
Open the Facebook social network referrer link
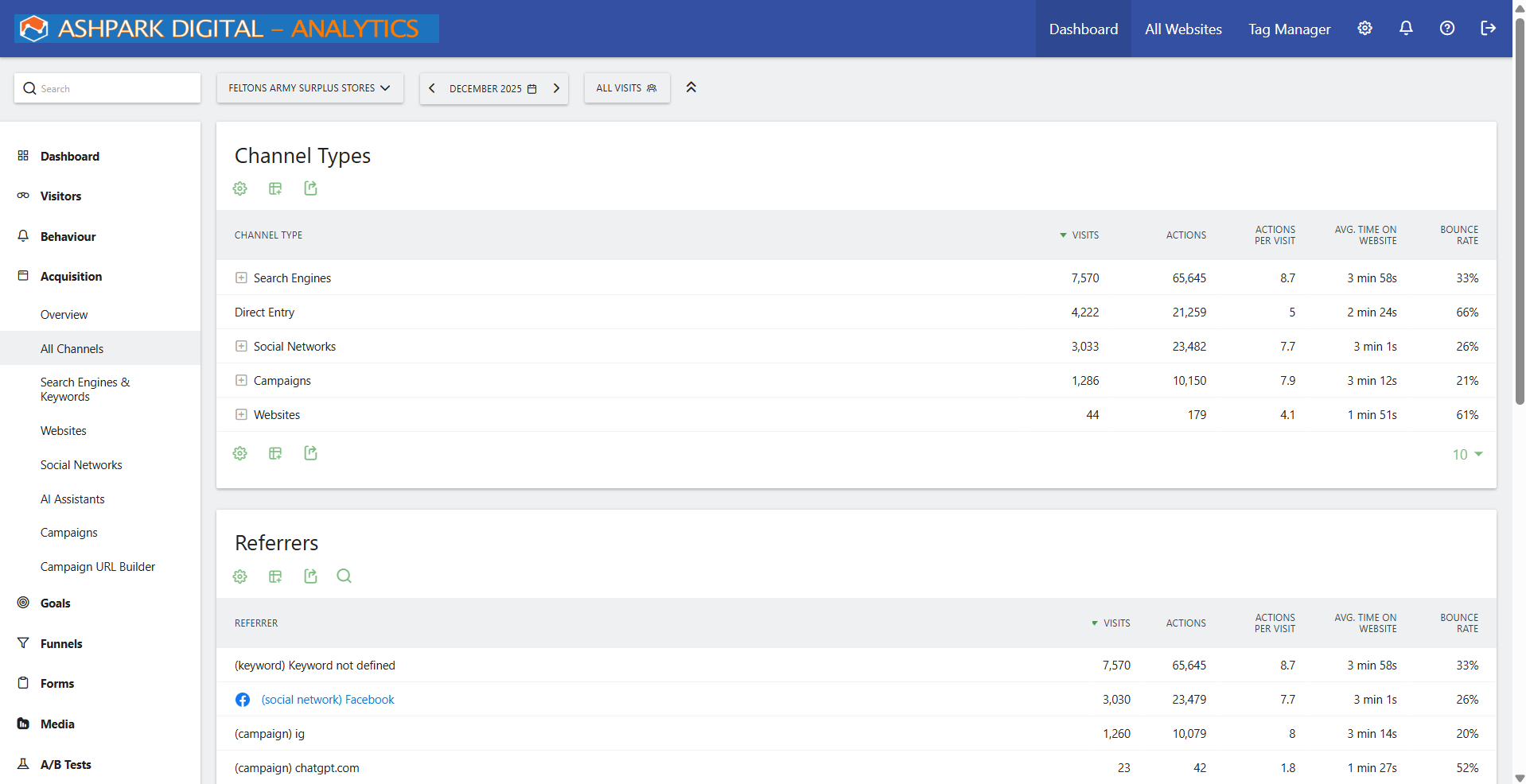[327, 700]
